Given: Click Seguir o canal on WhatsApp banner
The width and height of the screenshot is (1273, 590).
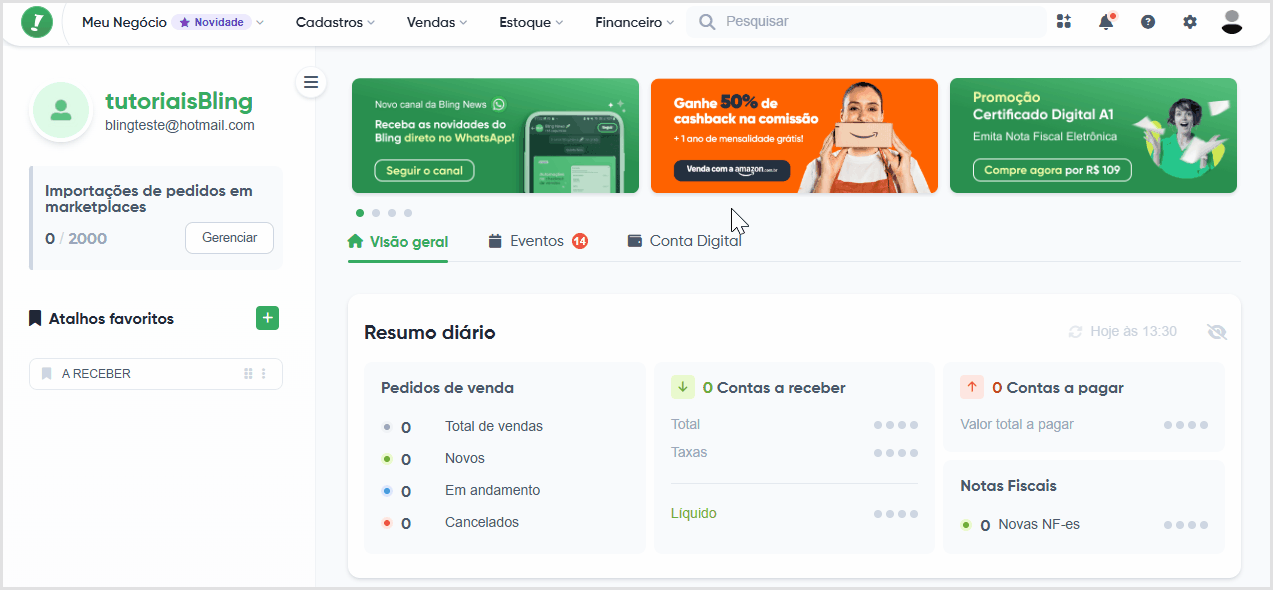Looking at the screenshot, I should point(424,170).
